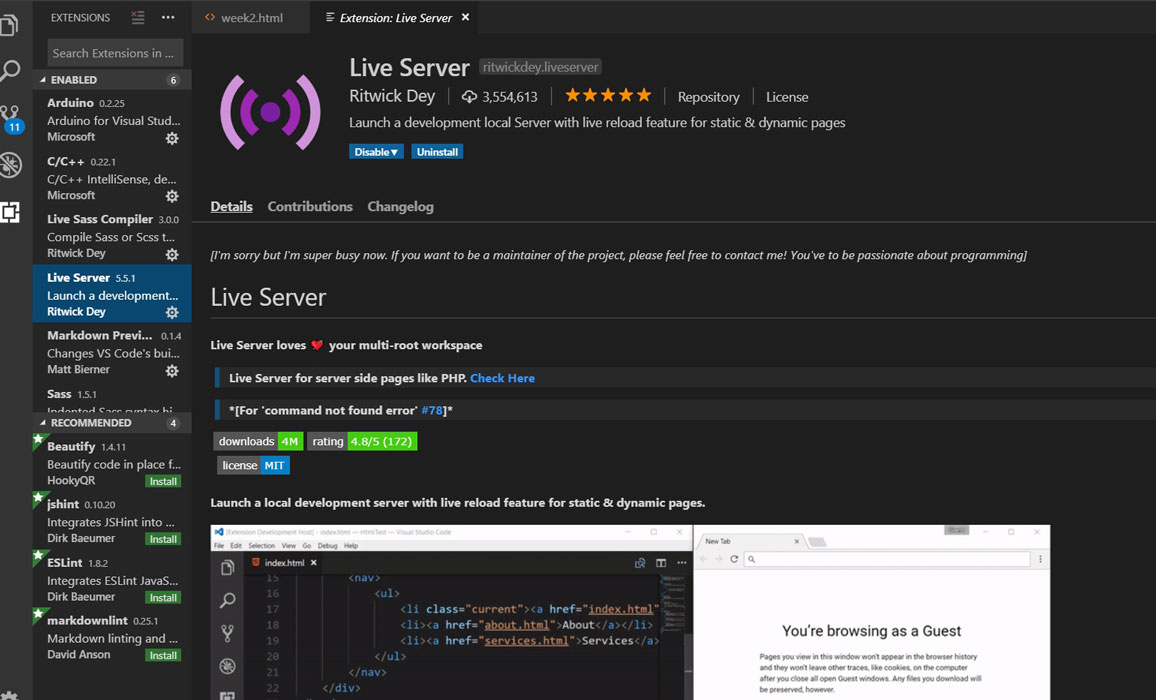Clear extensions search results icon
The width and height of the screenshot is (1156, 700).
[x=138, y=17]
